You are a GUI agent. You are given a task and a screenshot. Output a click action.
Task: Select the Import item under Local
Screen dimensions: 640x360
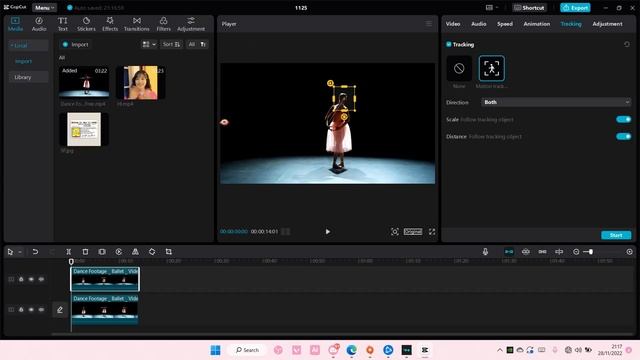coord(23,61)
